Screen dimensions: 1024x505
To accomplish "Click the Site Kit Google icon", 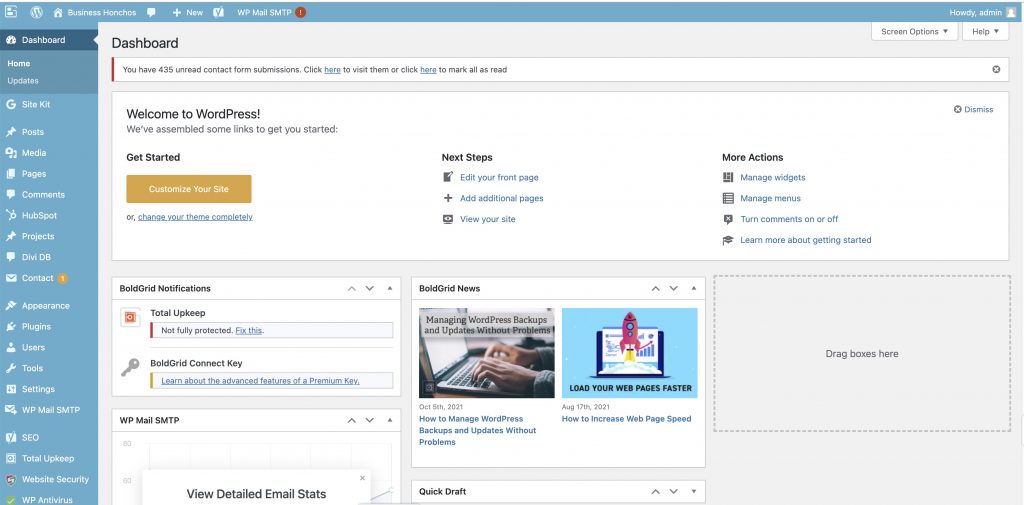I will [11, 105].
